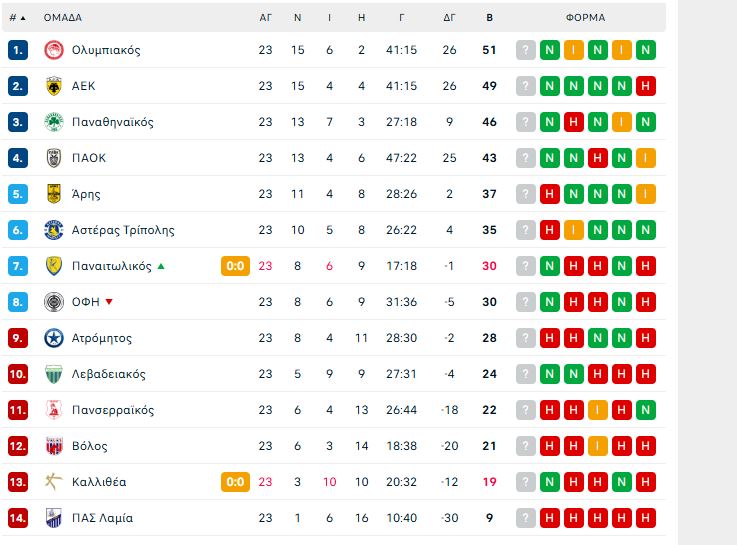Image resolution: width=737 pixels, height=545 pixels.
Task: Click the AEK team logo
Action: 54,86
